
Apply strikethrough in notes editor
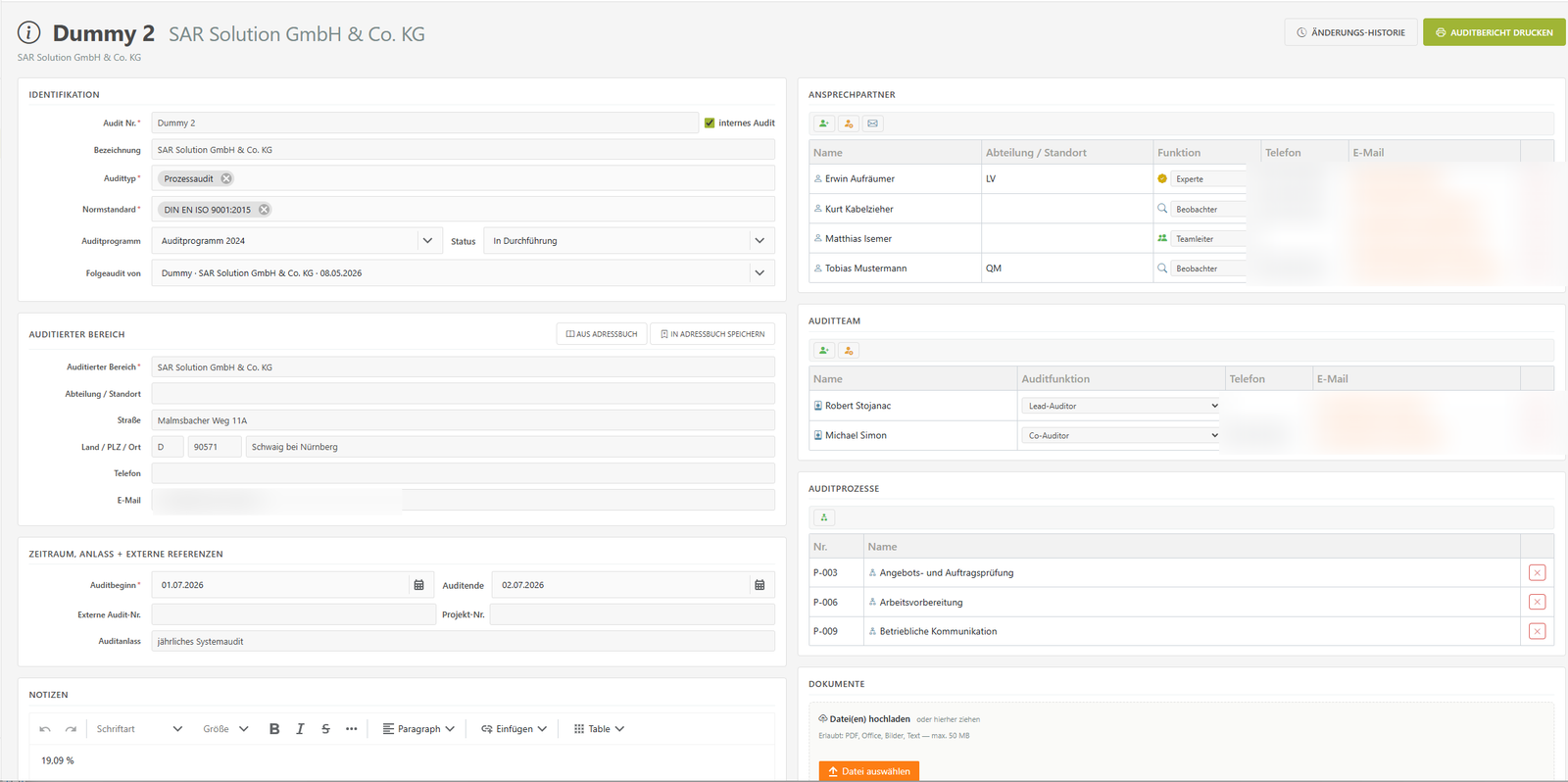coord(325,729)
